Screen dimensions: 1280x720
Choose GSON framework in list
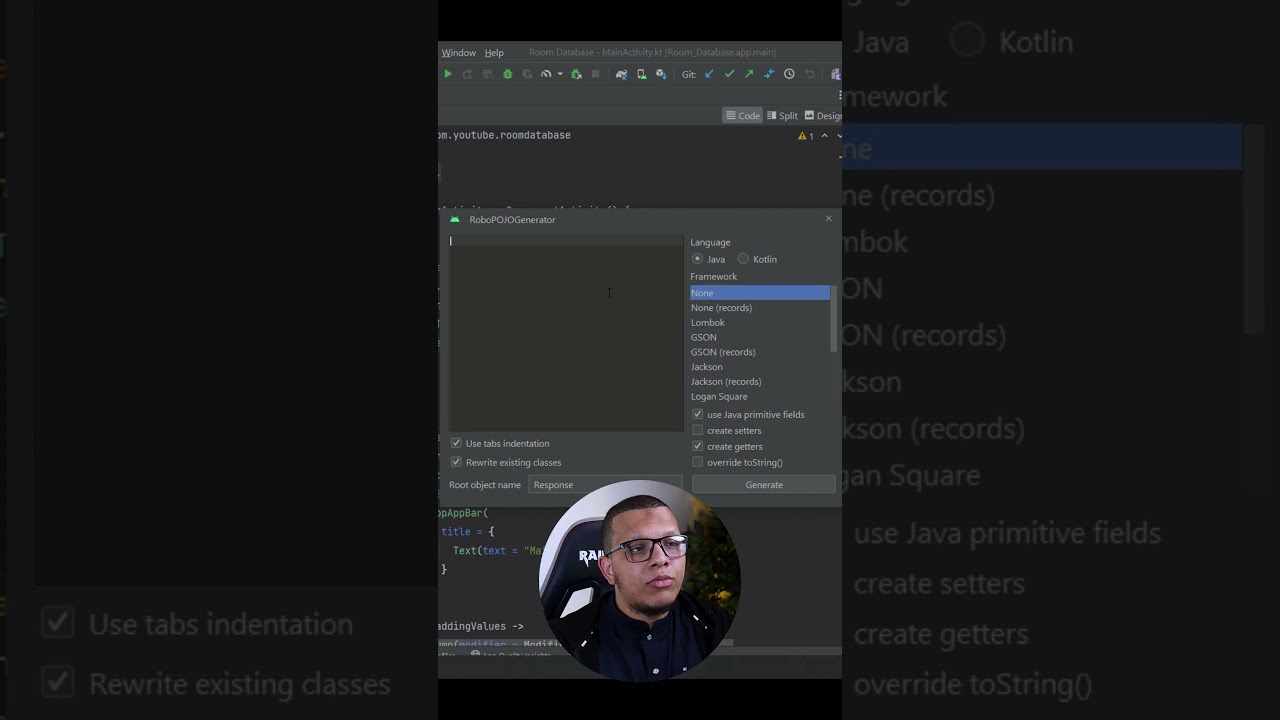[760, 337]
